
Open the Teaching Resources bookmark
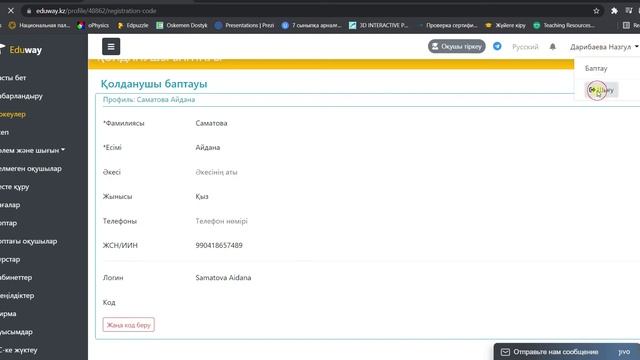[x=564, y=25]
